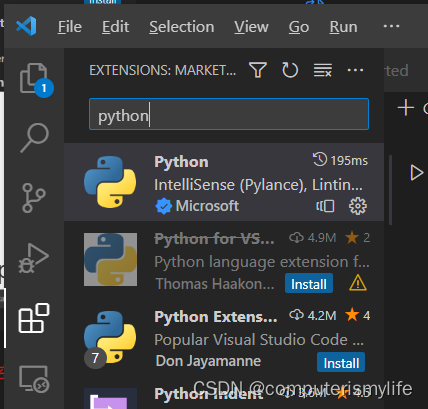Click the 4.9M download count
The image size is (428, 409).
click(322, 238)
